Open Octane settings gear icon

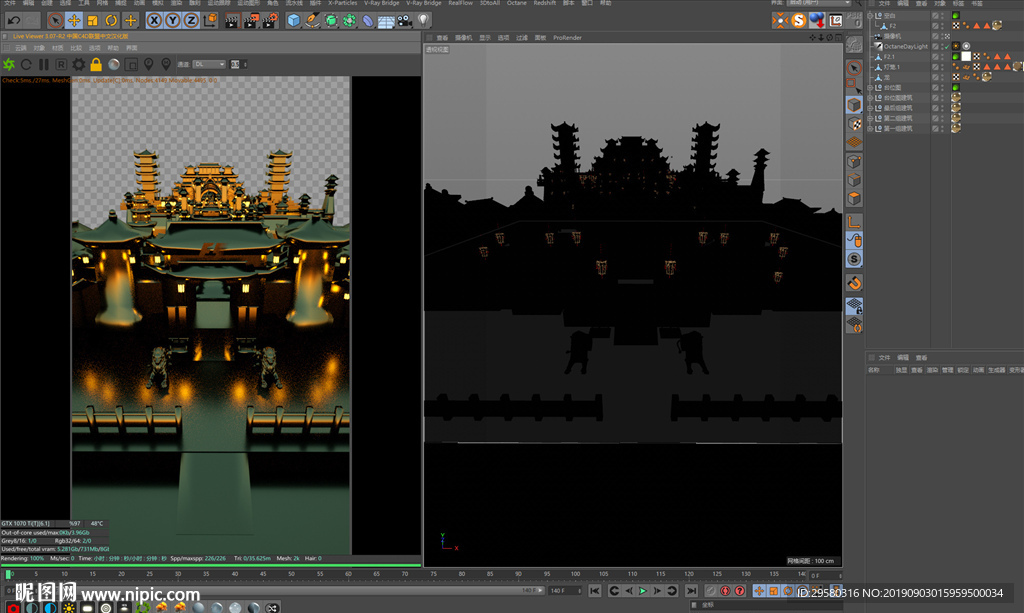(x=78, y=64)
